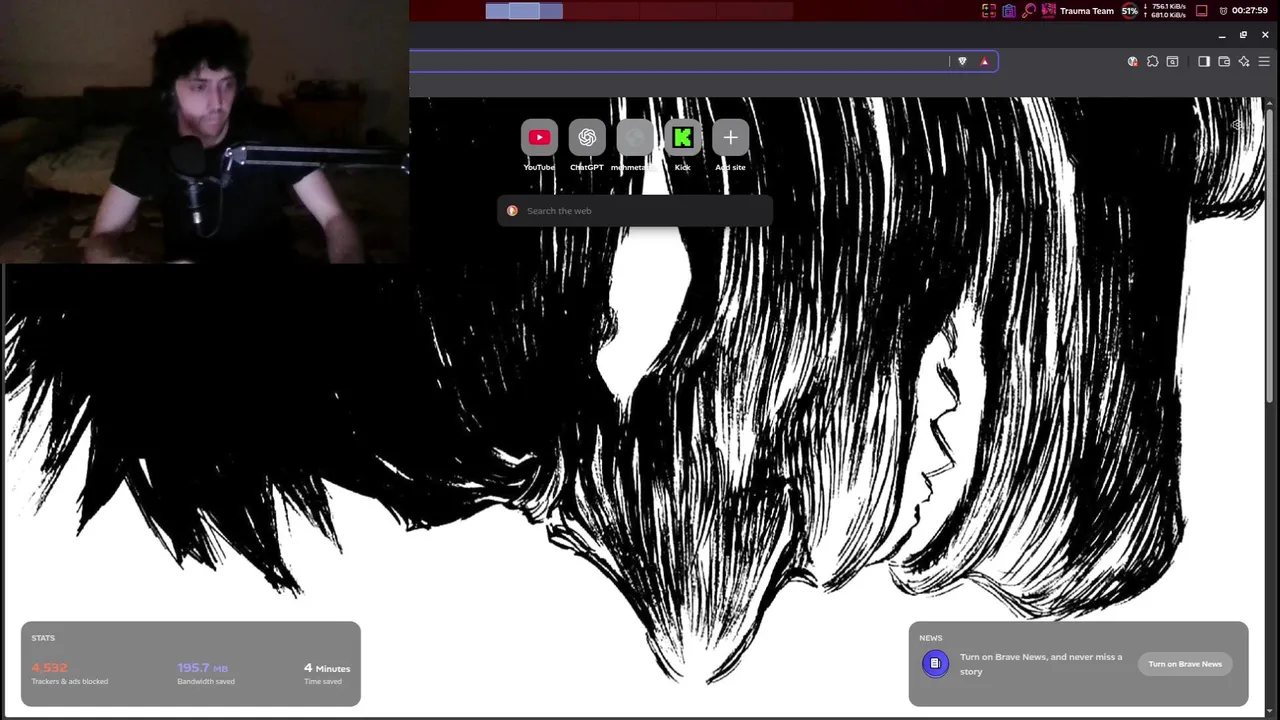Open the Brave Wallet icon

pyautogui.click(x=1224, y=61)
